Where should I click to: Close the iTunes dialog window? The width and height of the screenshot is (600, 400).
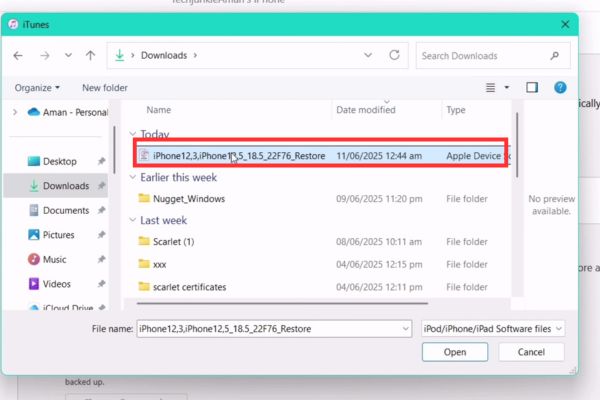(x=565, y=24)
